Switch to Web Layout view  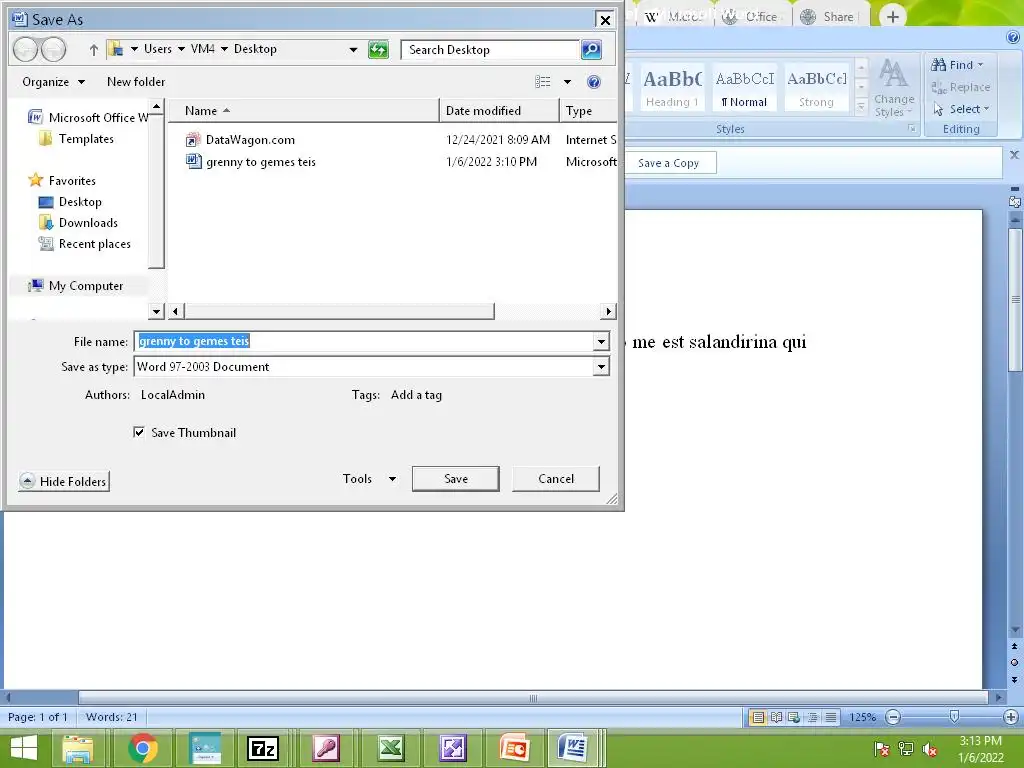coord(794,717)
